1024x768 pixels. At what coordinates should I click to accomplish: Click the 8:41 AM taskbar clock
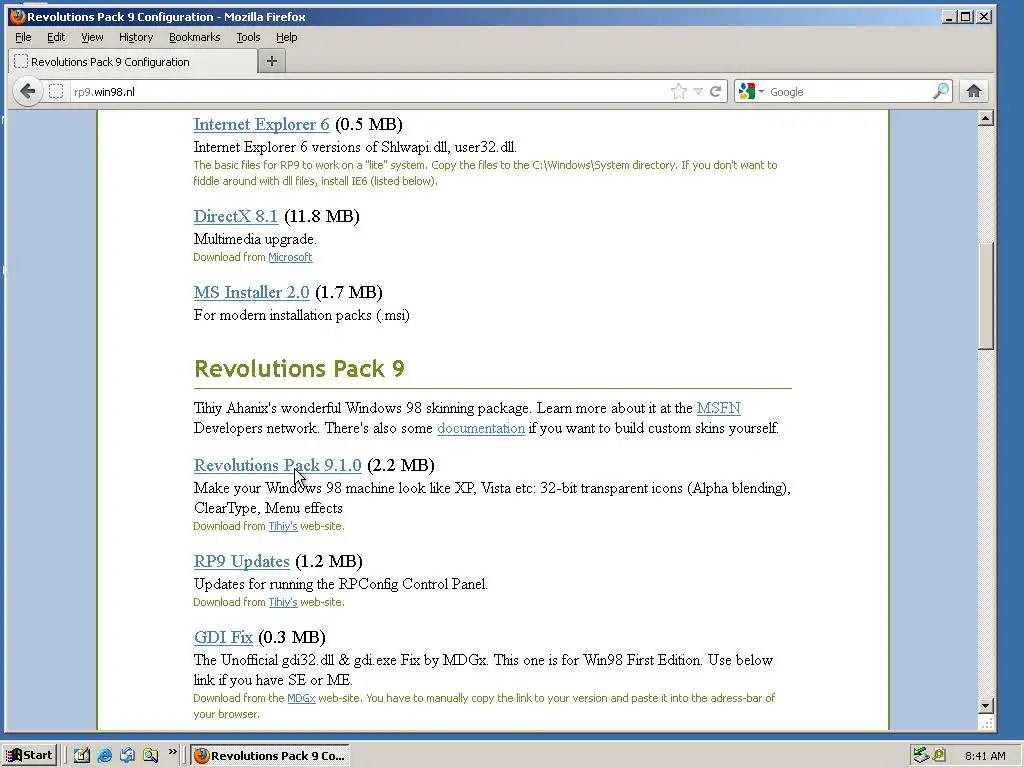(x=985, y=756)
